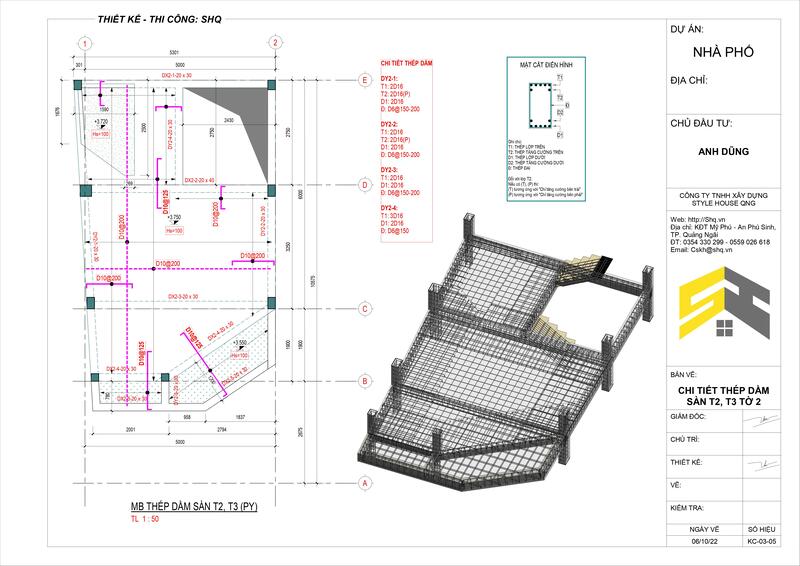
Task: Click the BẢN VẼ: label
Action: coord(683,375)
